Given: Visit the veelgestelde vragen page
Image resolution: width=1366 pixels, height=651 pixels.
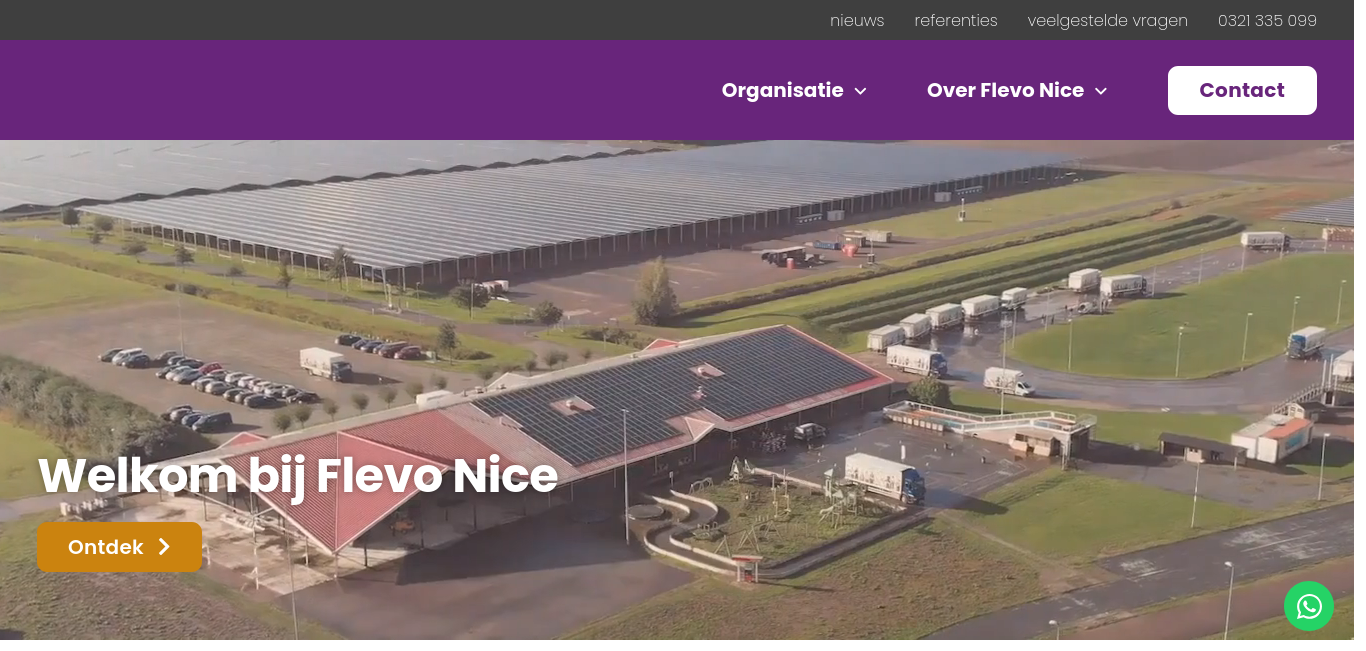Looking at the screenshot, I should [x=1107, y=20].
